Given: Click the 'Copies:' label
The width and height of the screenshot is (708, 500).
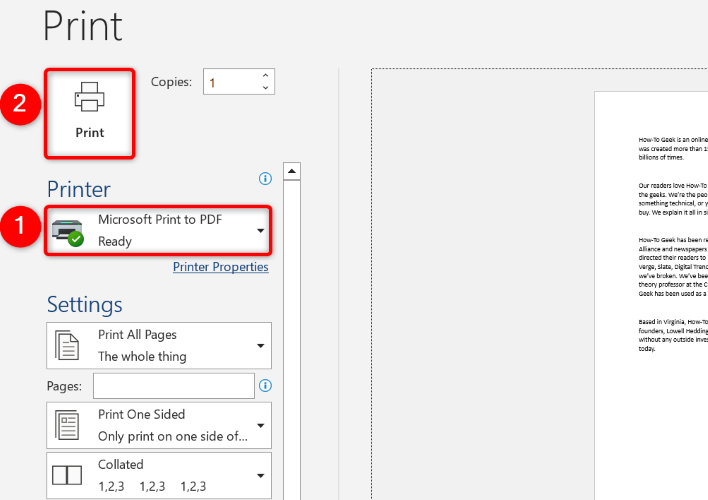Looking at the screenshot, I should click(171, 82).
